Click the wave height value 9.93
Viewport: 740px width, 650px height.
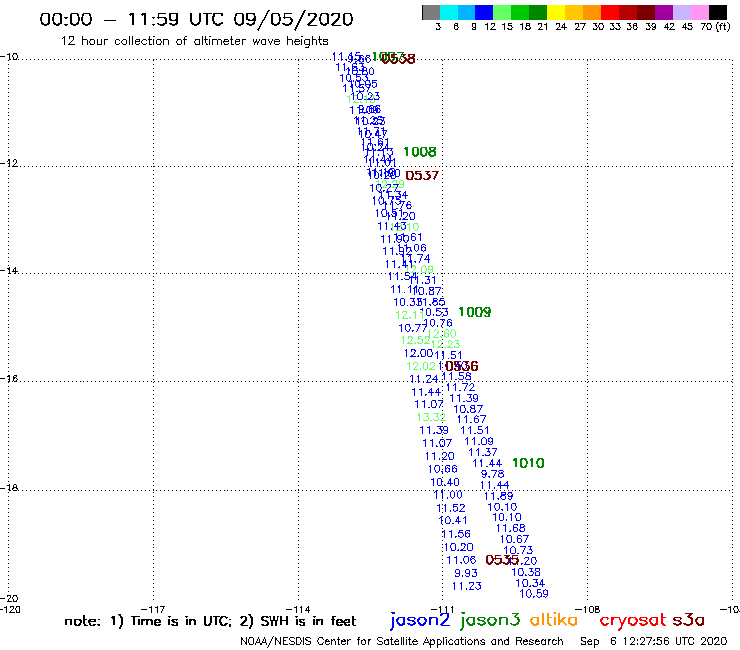click(x=466, y=573)
